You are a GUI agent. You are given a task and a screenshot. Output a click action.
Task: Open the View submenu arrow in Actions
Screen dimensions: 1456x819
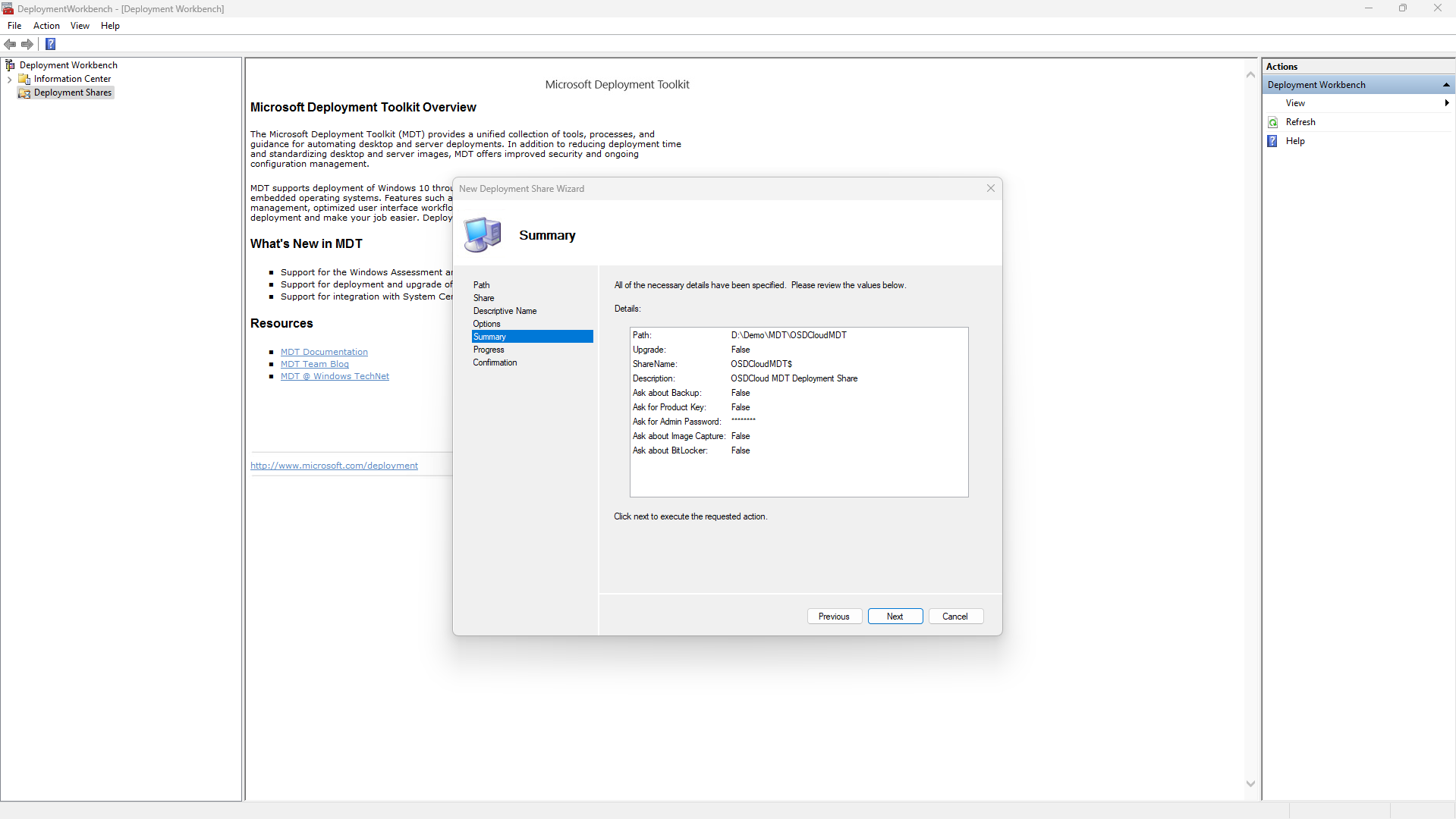(1446, 103)
